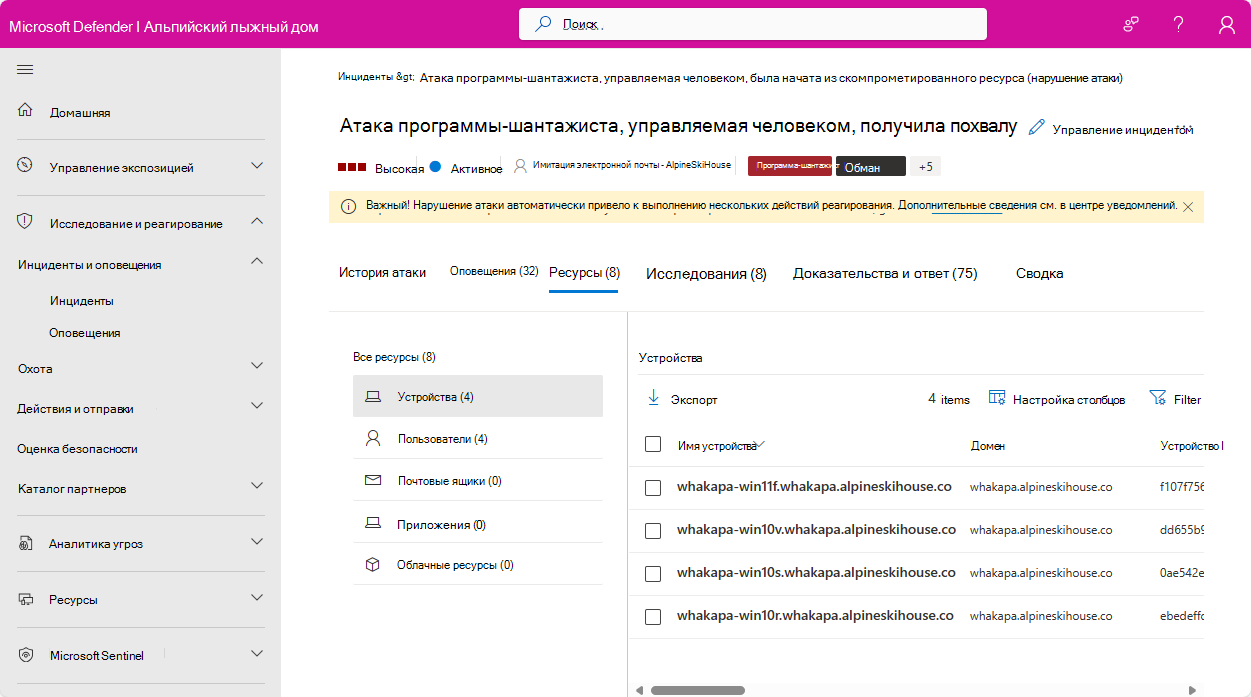1251x697 pixels.
Task: Open the Домашняя home icon
Action: [26, 111]
